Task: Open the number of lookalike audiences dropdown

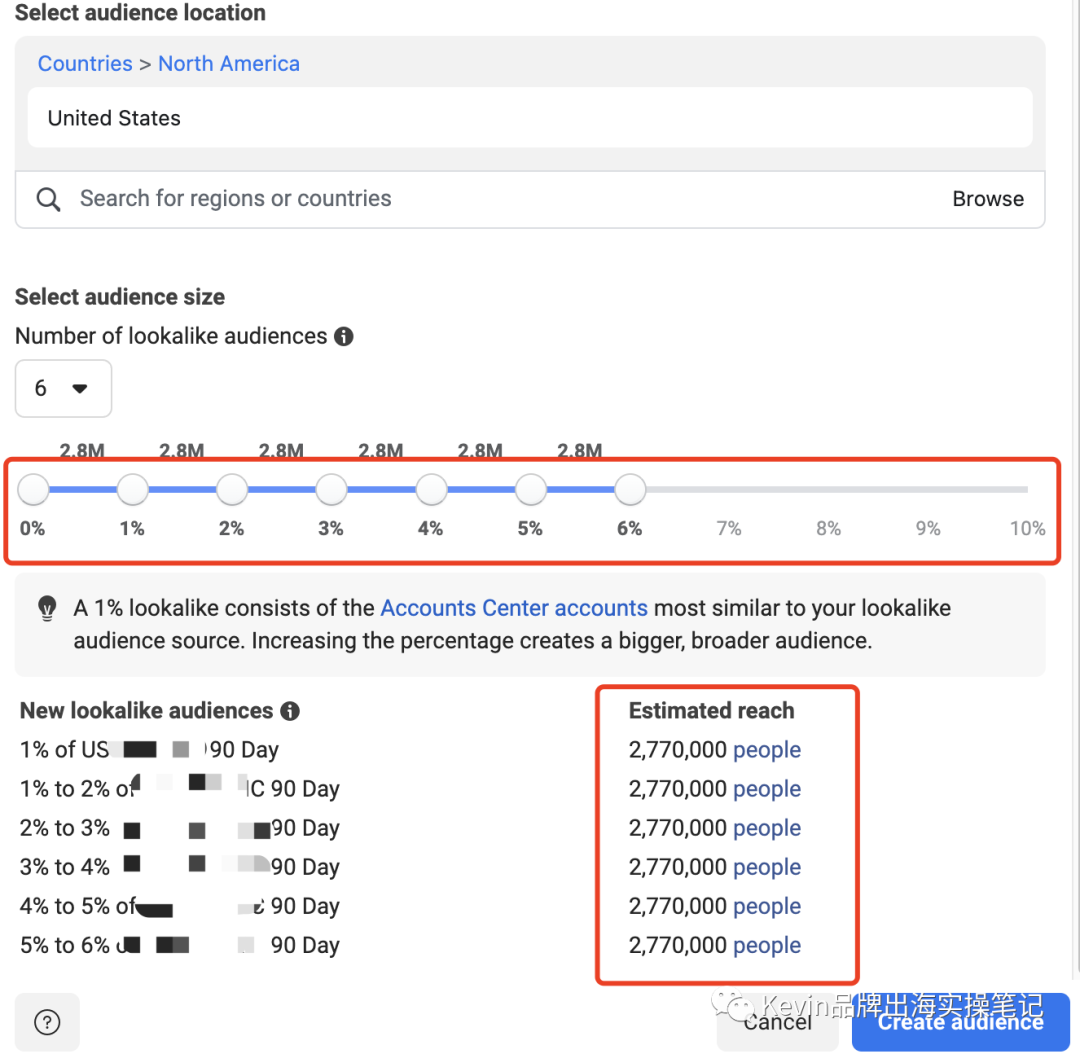Action: [x=63, y=388]
